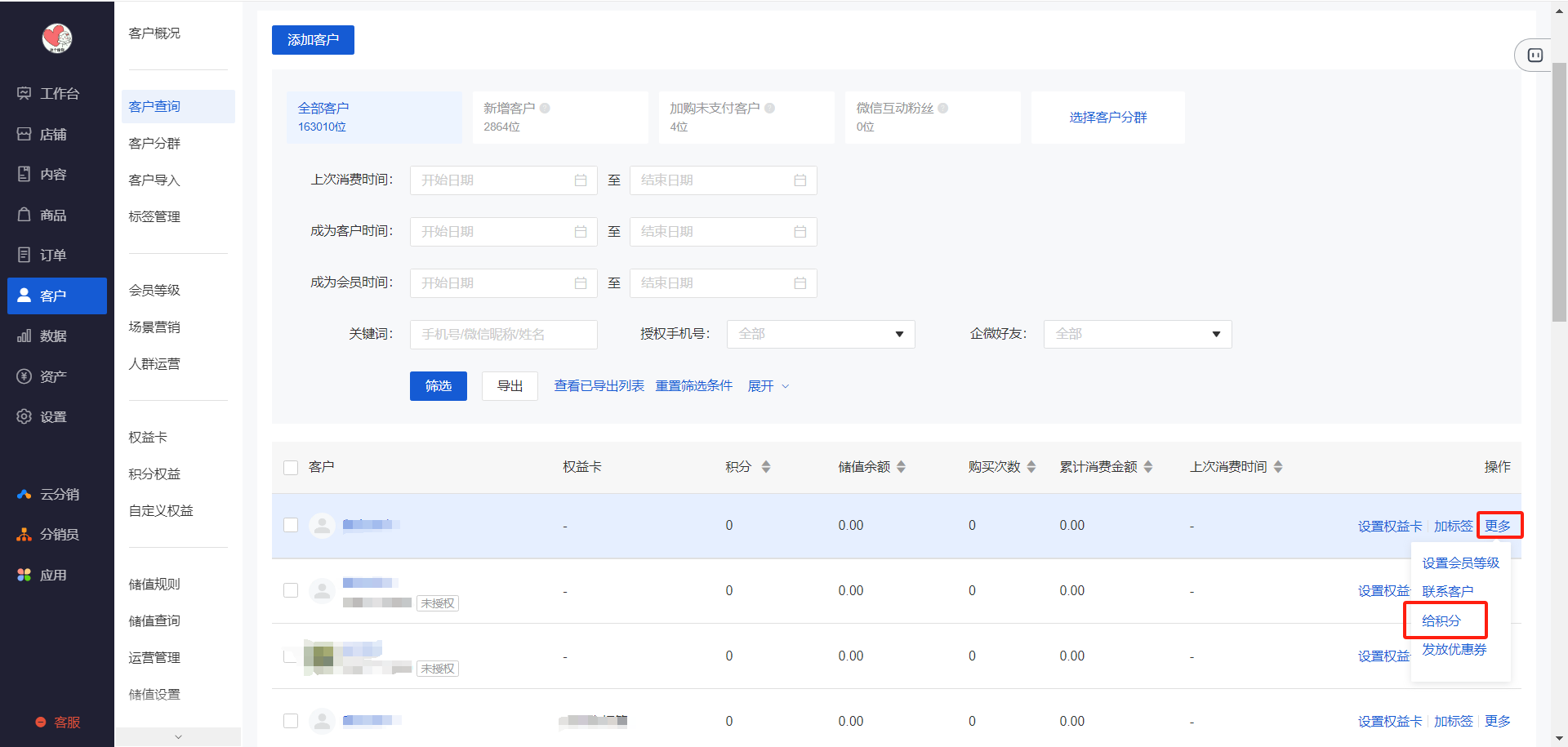The height and width of the screenshot is (747, 1568).
Task: Open 成为客户时间 end date picker
Action: (724, 232)
